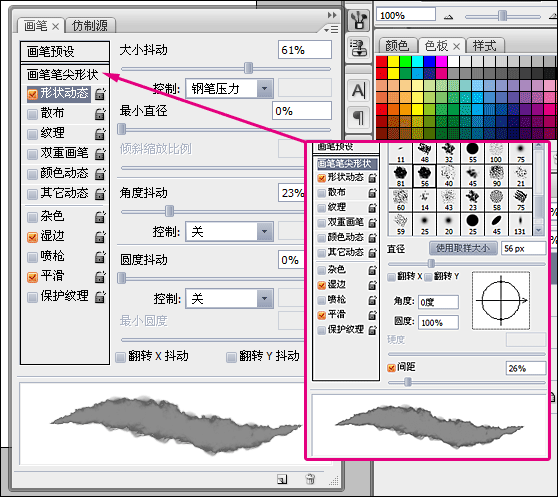Image resolution: width=558 pixels, height=497 pixels.
Task: Switch to the 颜色 tab
Action: (397, 46)
